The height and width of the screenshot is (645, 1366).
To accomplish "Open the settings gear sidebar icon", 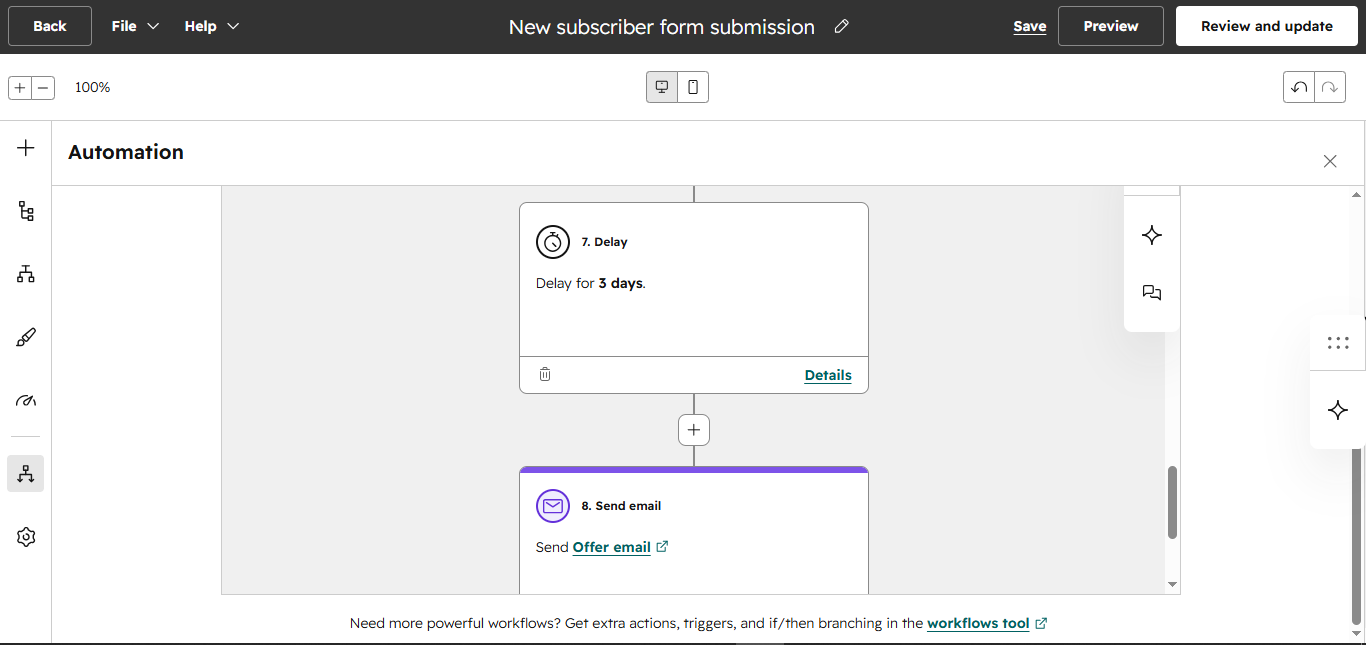I will point(26,537).
